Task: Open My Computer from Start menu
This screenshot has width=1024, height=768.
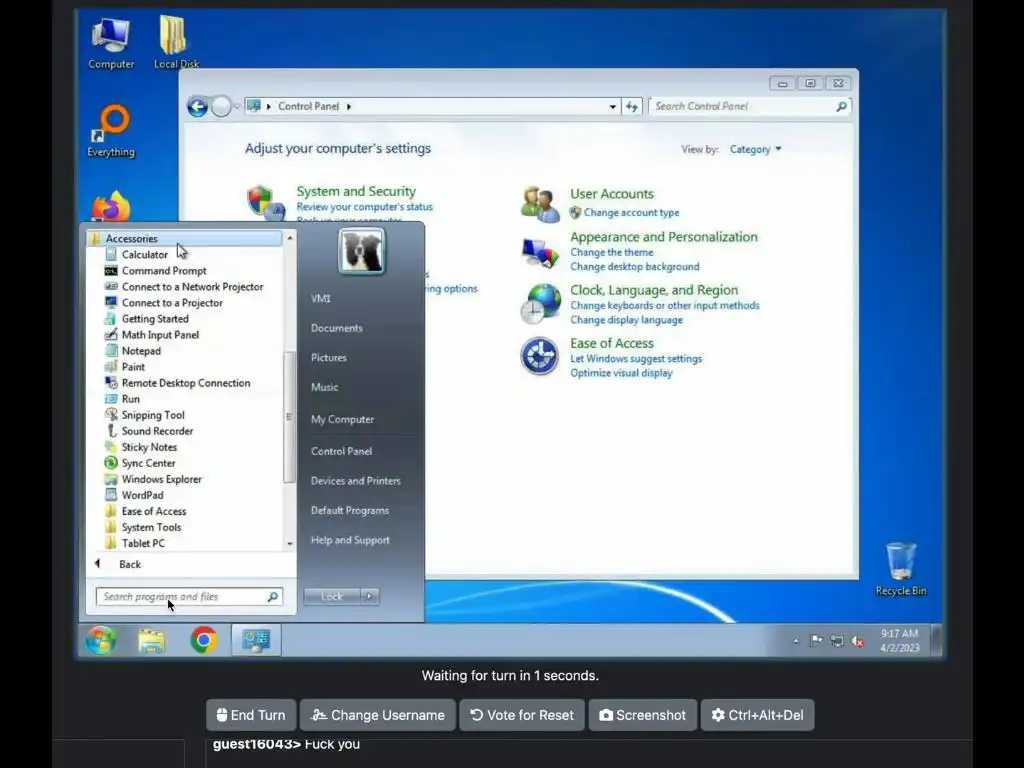Action: 342,419
